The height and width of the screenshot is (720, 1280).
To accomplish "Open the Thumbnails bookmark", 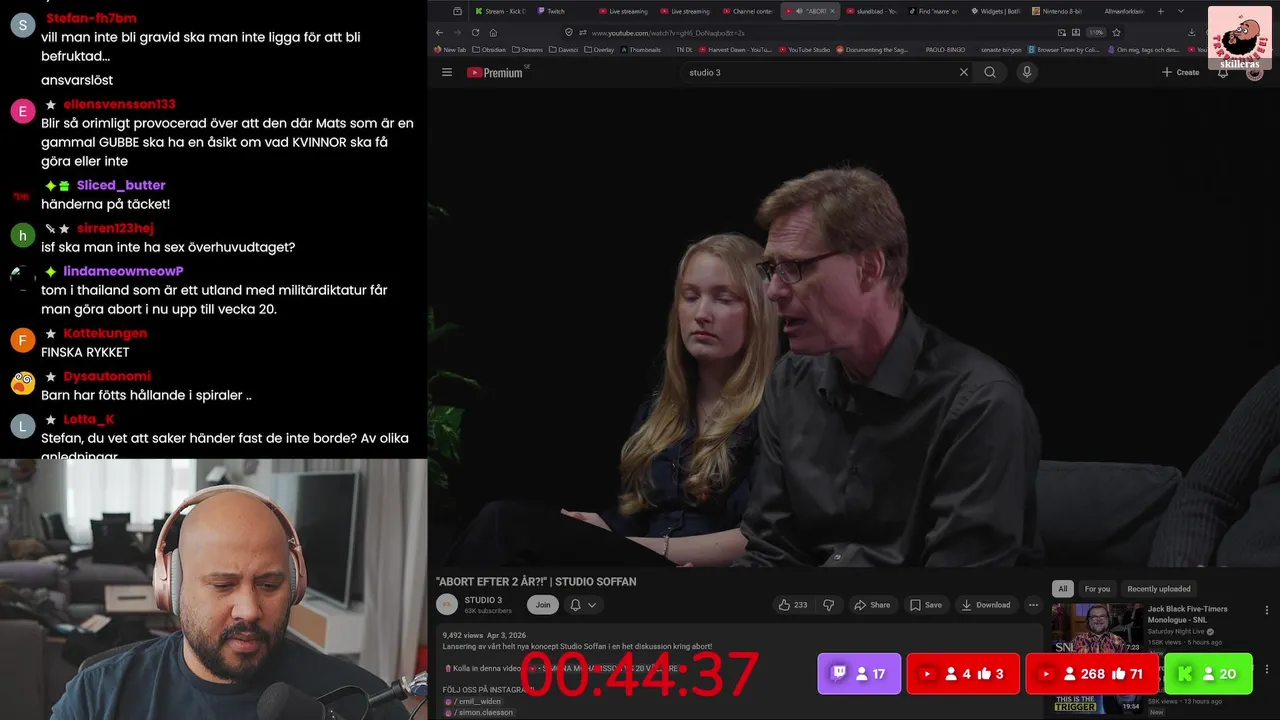I will click(x=641, y=49).
